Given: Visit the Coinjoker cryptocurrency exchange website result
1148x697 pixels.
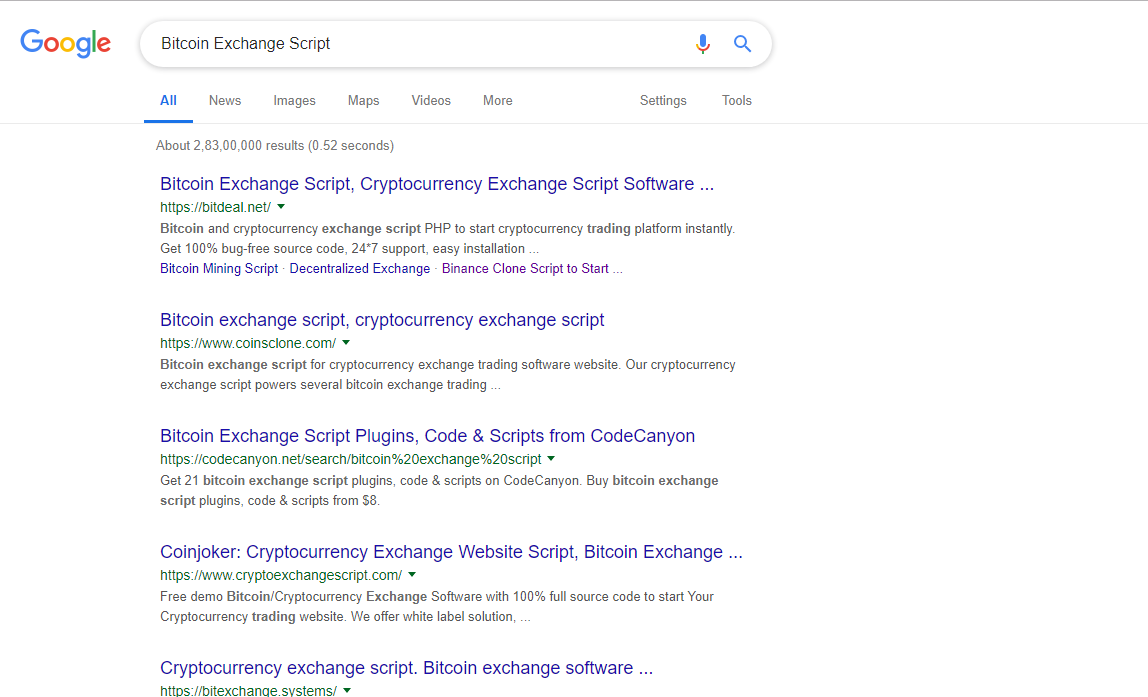Looking at the screenshot, I should tap(451, 551).
